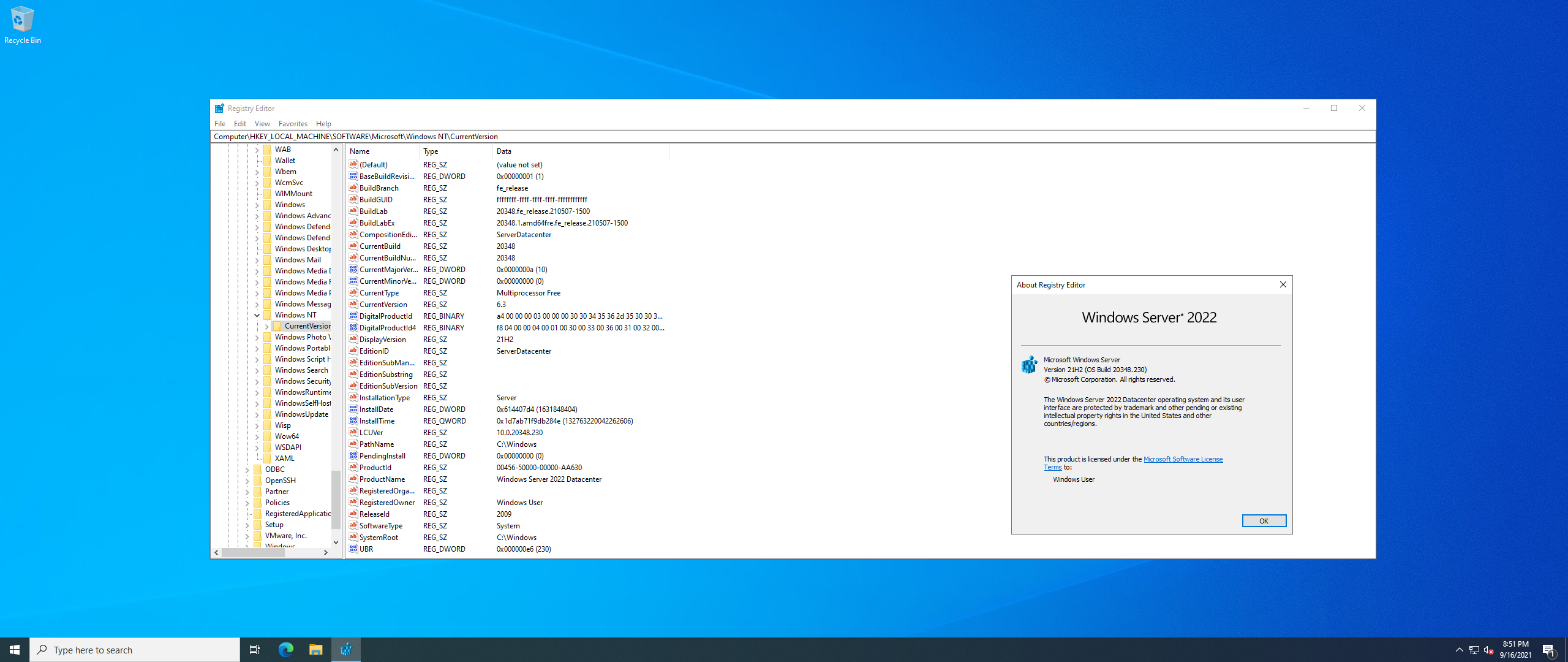Click the OpenSSH folder icon
The image size is (1568, 662).
[x=257, y=480]
